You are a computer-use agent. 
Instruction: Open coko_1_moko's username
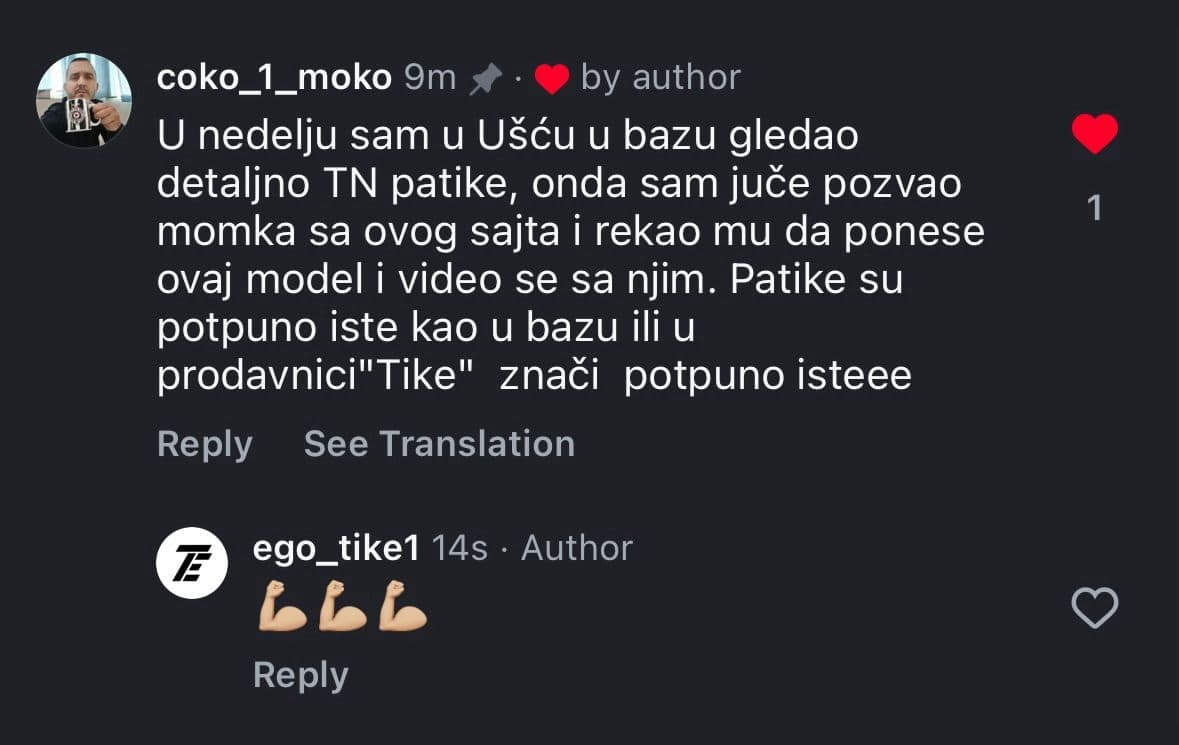click(x=275, y=76)
